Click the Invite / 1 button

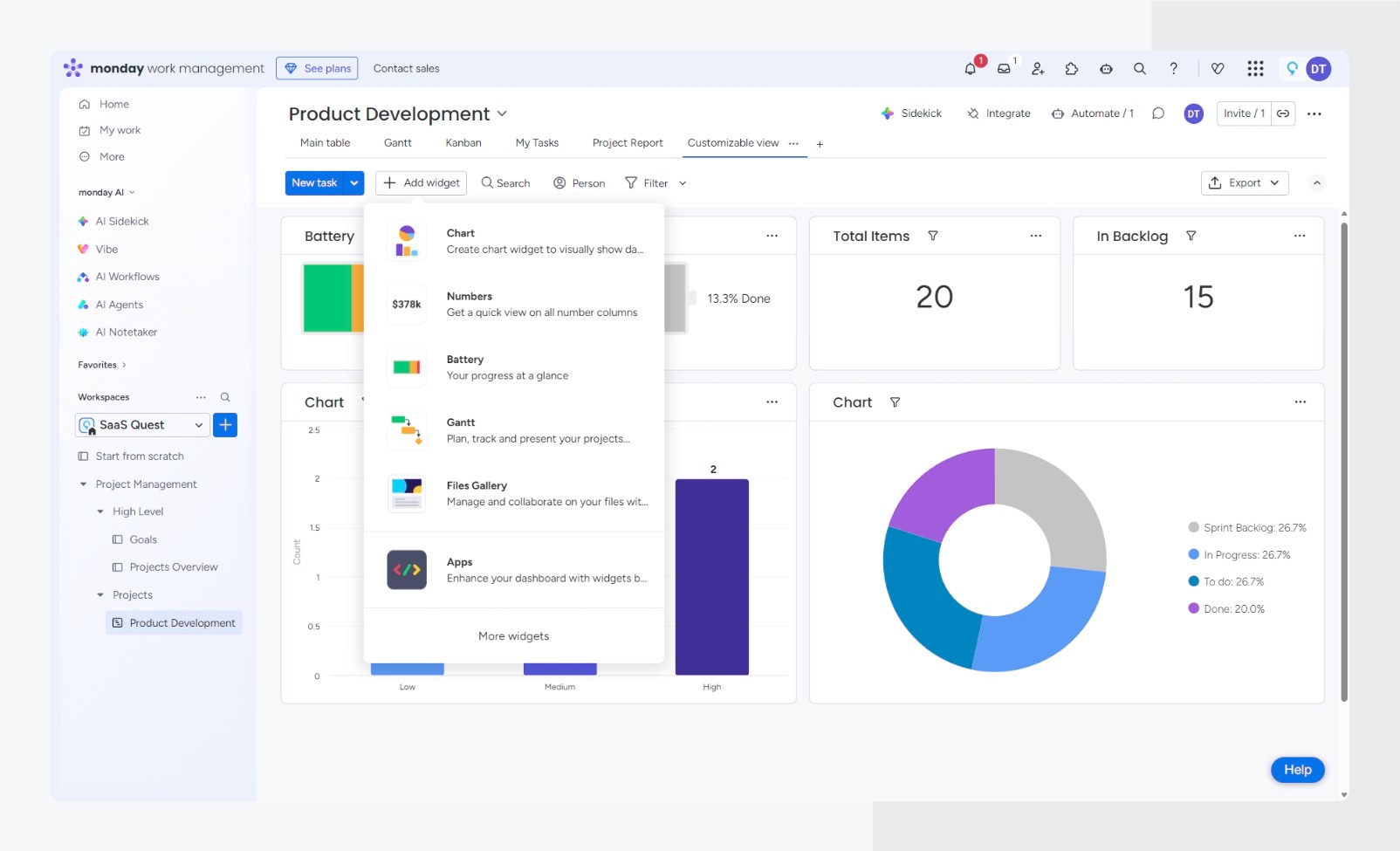click(x=1244, y=113)
